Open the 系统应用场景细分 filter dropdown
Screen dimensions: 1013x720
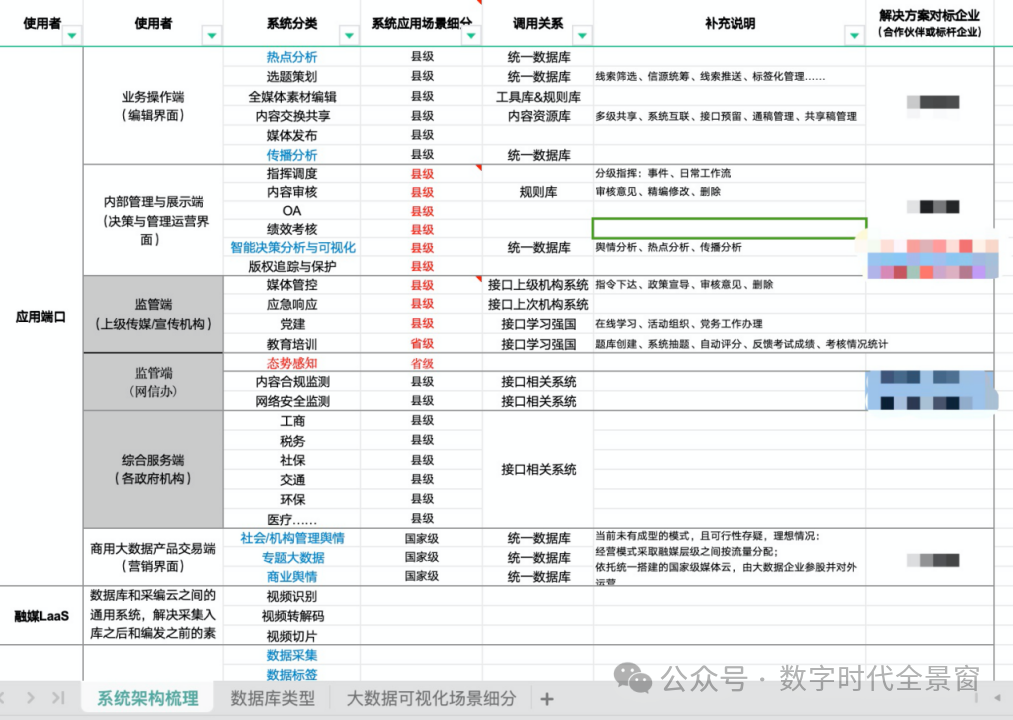(470, 34)
